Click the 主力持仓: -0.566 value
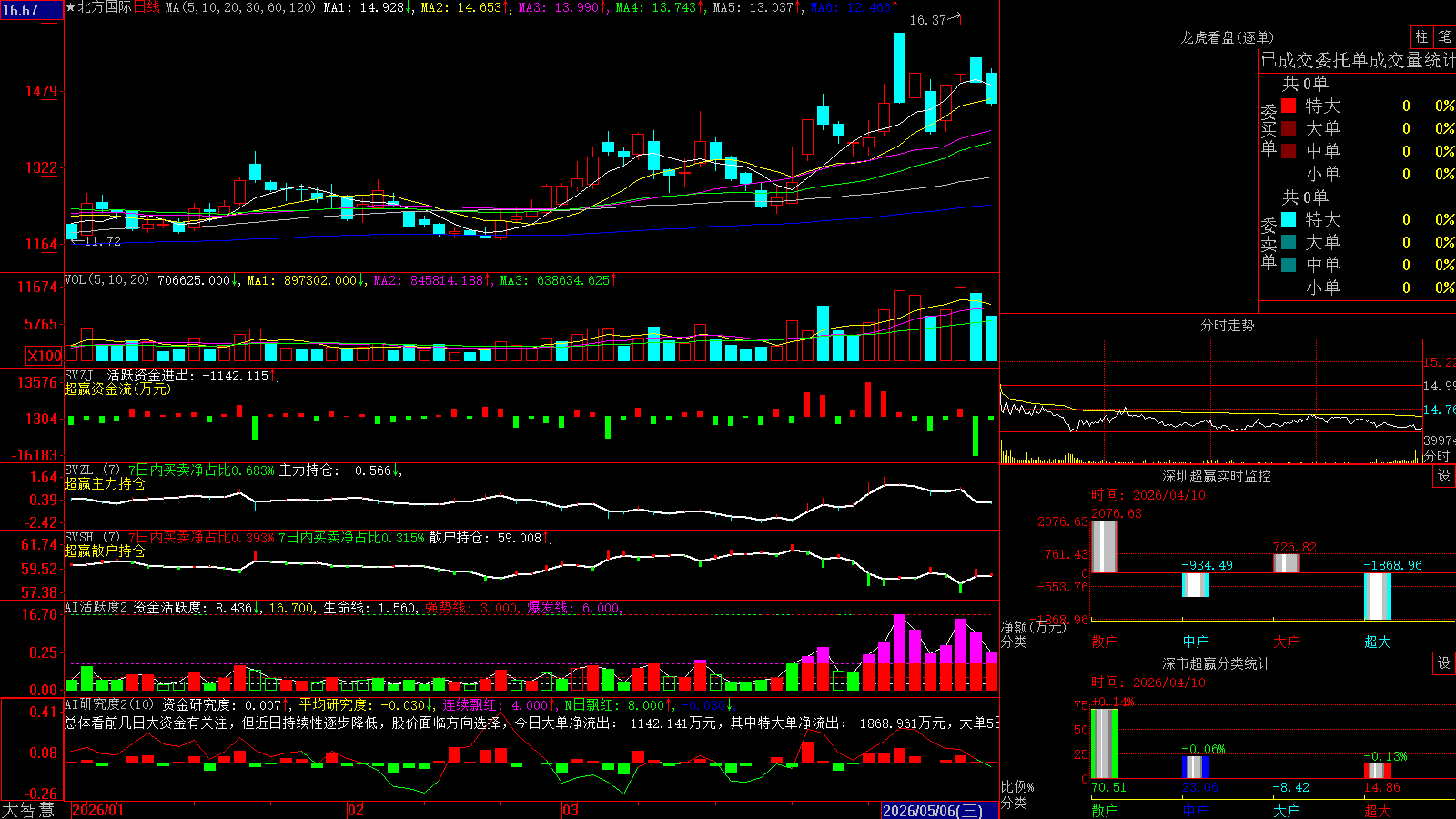The height and width of the screenshot is (819, 1456). tap(340, 470)
